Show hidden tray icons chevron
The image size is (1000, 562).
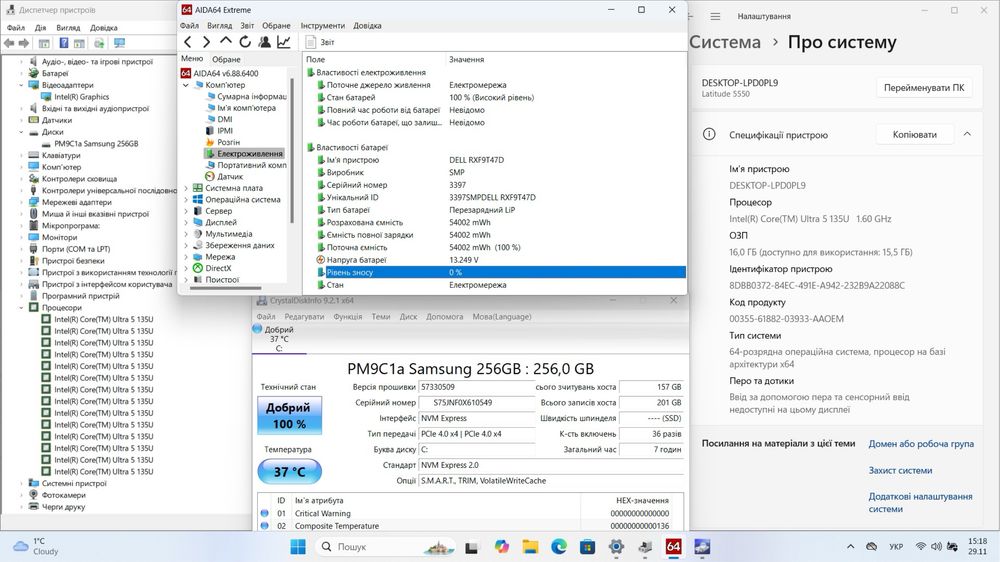pos(850,547)
